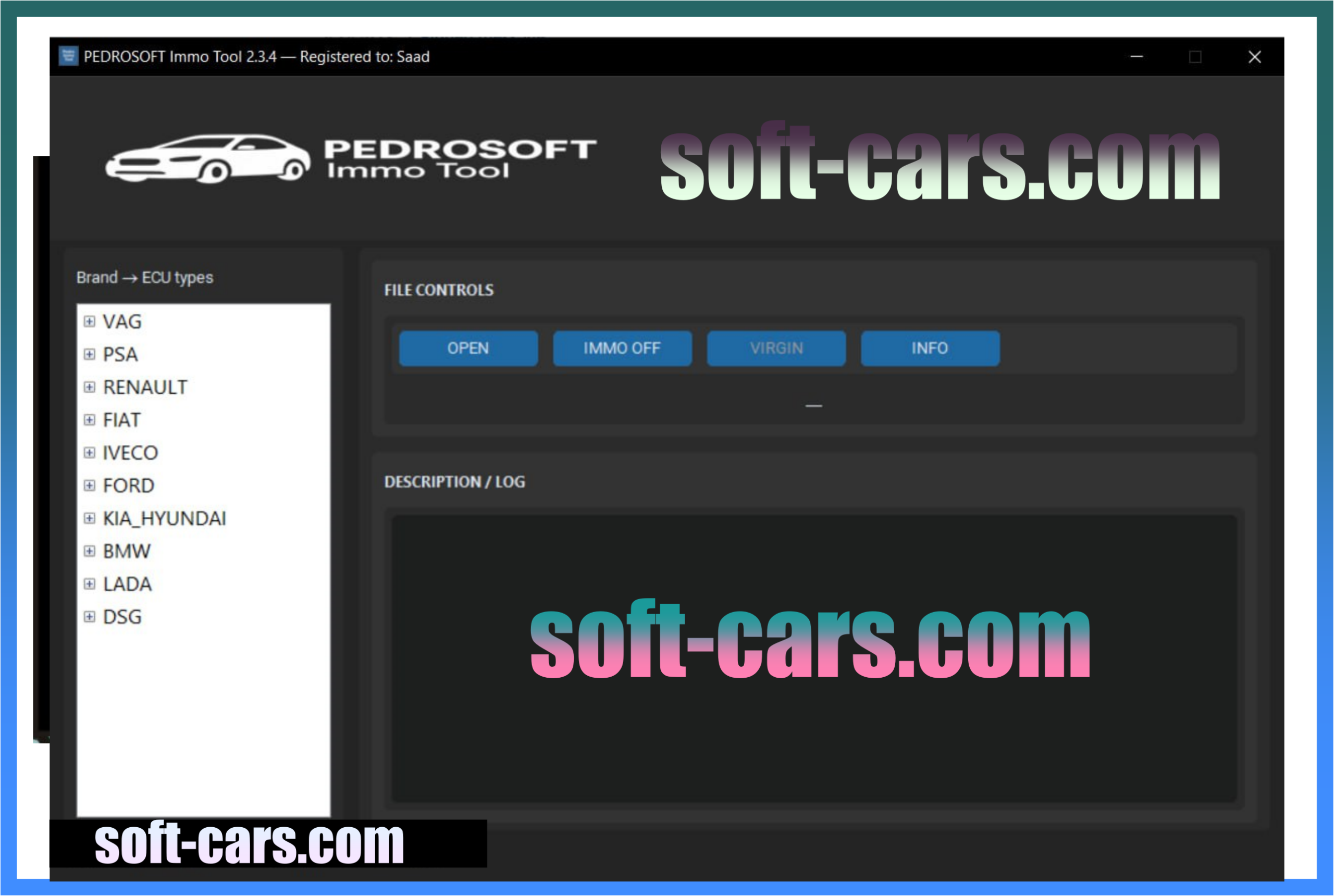Expand the FIAT tree node

[90, 420]
